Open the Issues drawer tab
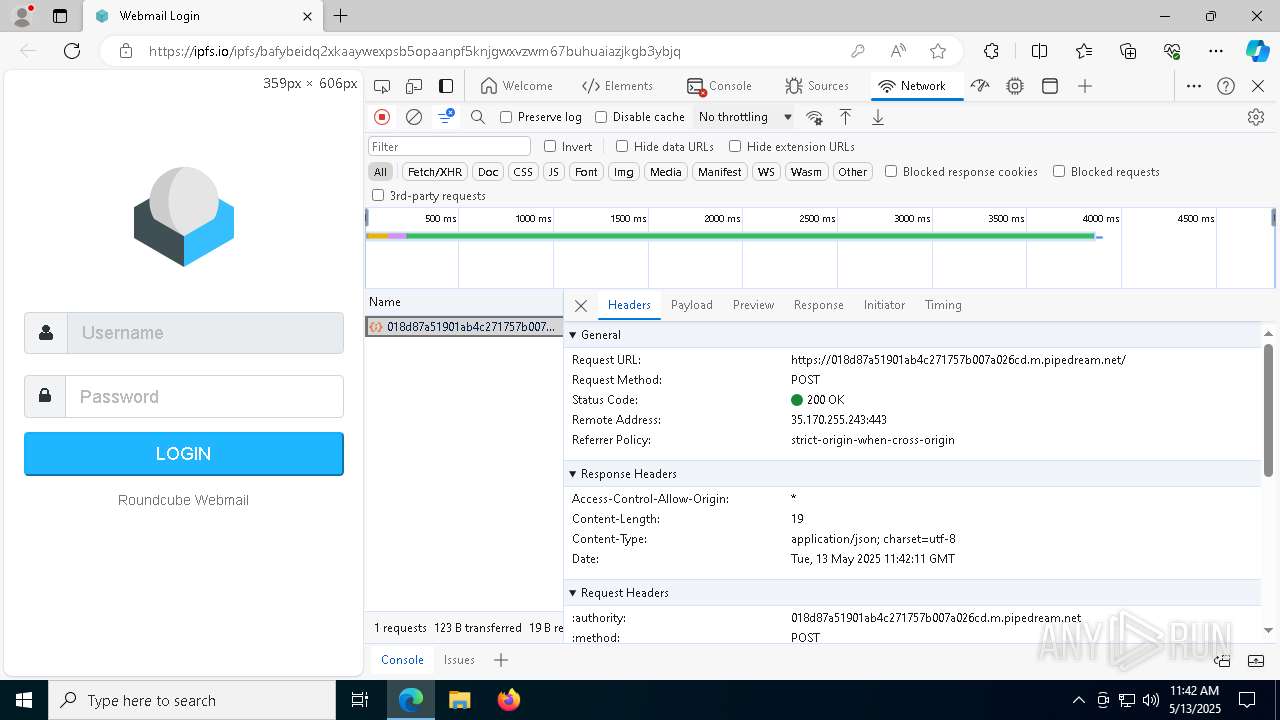1280x720 pixels. tap(459, 660)
